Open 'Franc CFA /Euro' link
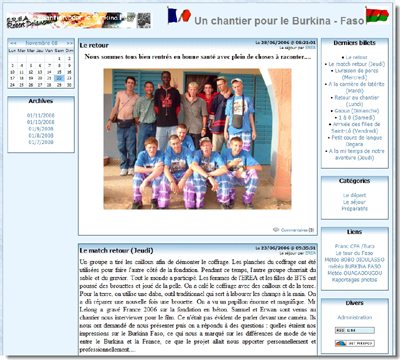 (355, 246)
